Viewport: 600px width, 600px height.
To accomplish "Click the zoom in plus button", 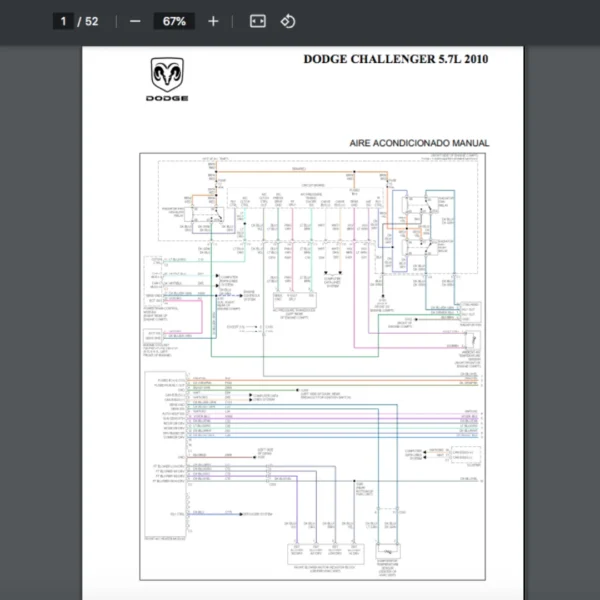I will 213,21.
